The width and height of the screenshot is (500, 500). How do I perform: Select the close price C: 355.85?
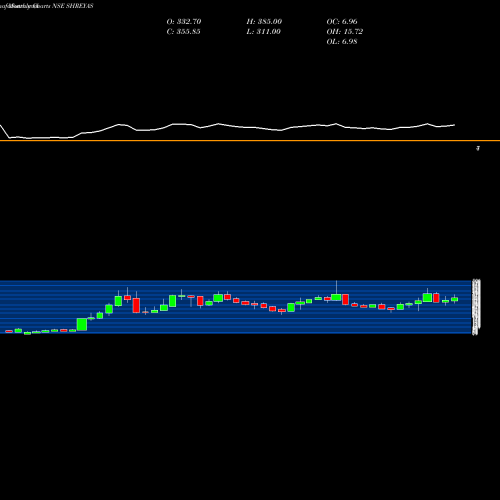pos(183,32)
